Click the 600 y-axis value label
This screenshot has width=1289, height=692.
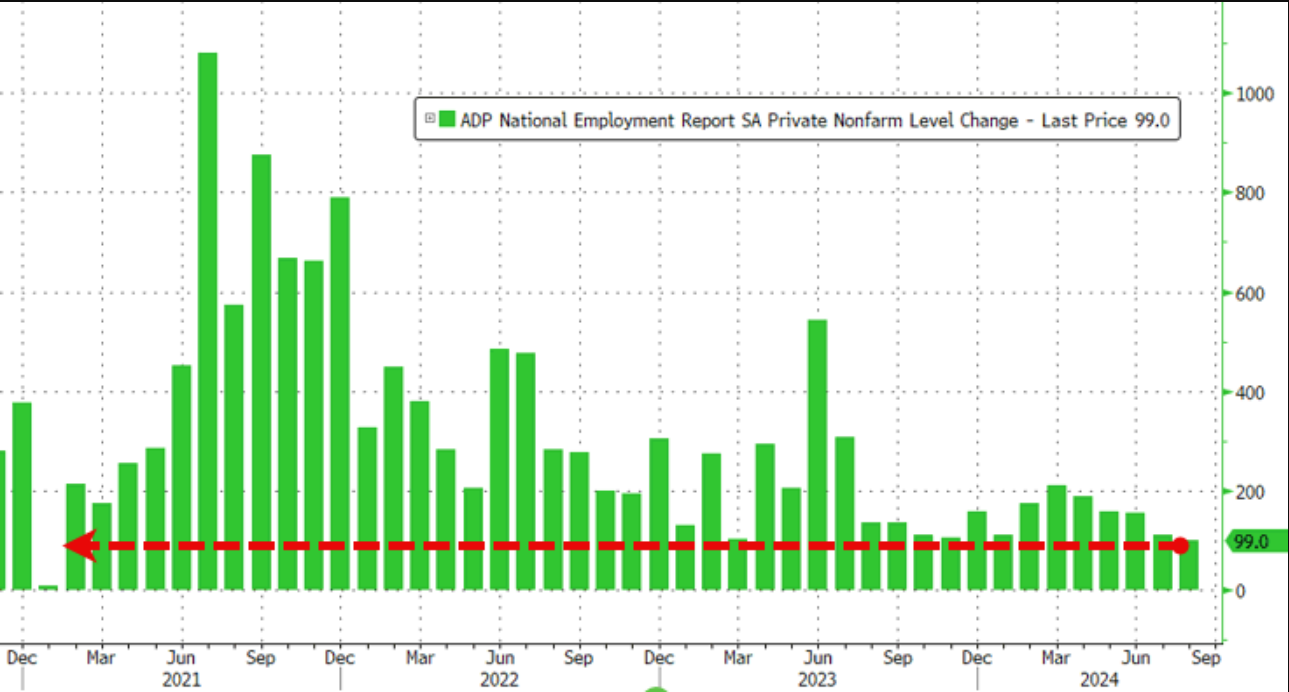(x=1249, y=293)
